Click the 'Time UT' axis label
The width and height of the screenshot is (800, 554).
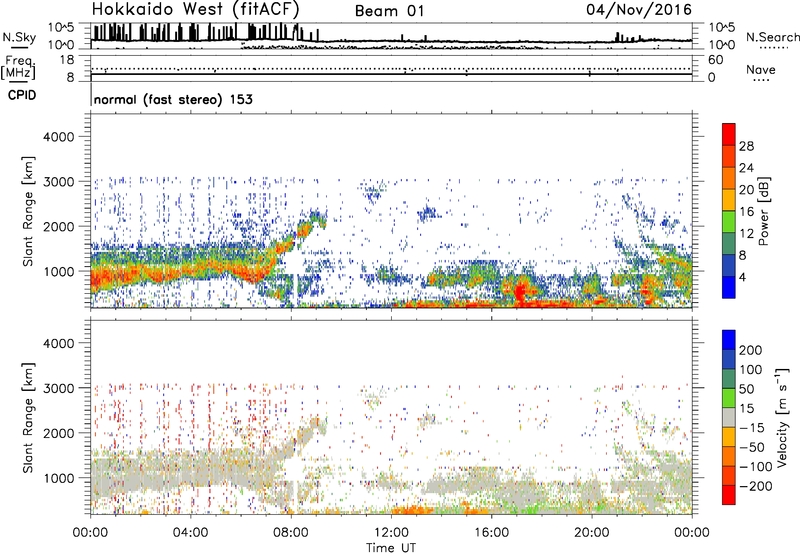pyautogui.click(x=391, y=547)
